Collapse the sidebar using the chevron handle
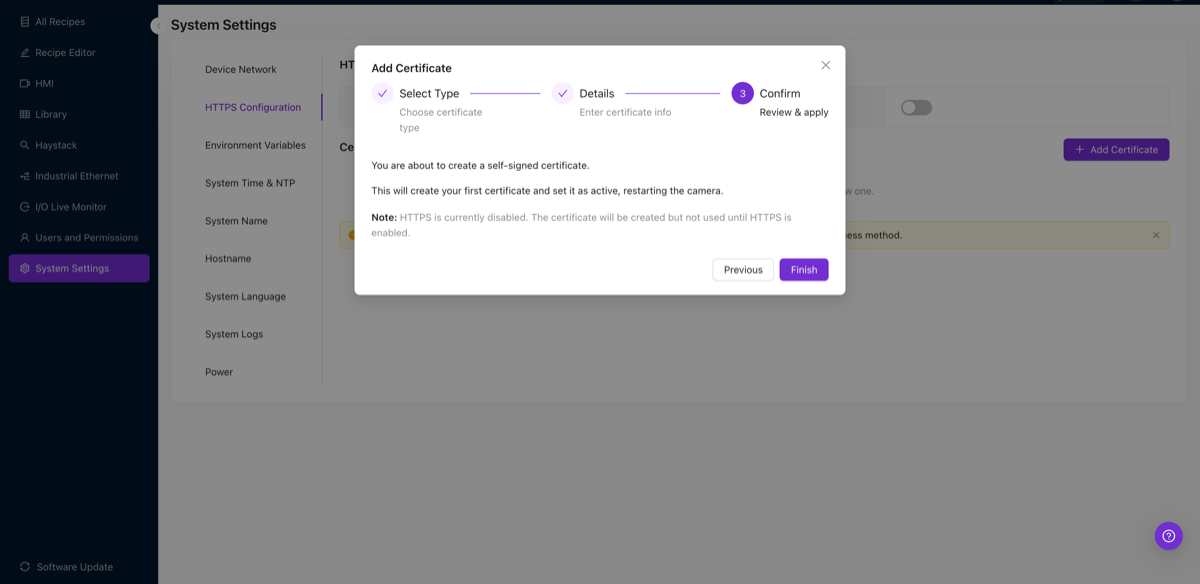 [158, 25]
